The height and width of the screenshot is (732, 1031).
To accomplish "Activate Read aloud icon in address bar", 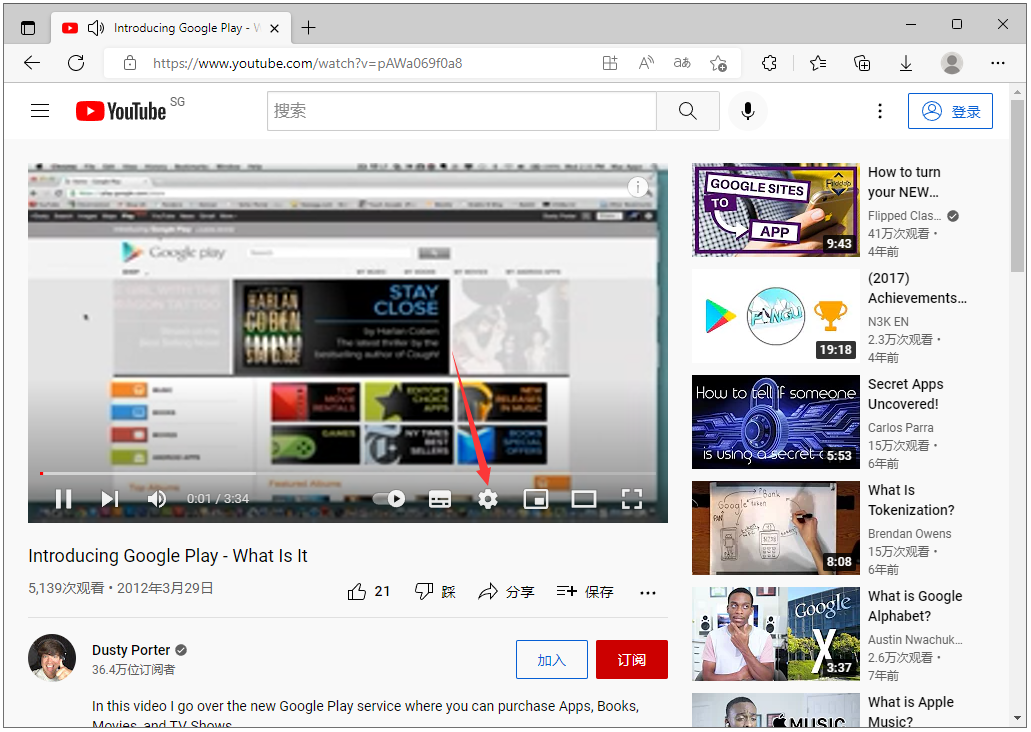I will tap(646, 63).
